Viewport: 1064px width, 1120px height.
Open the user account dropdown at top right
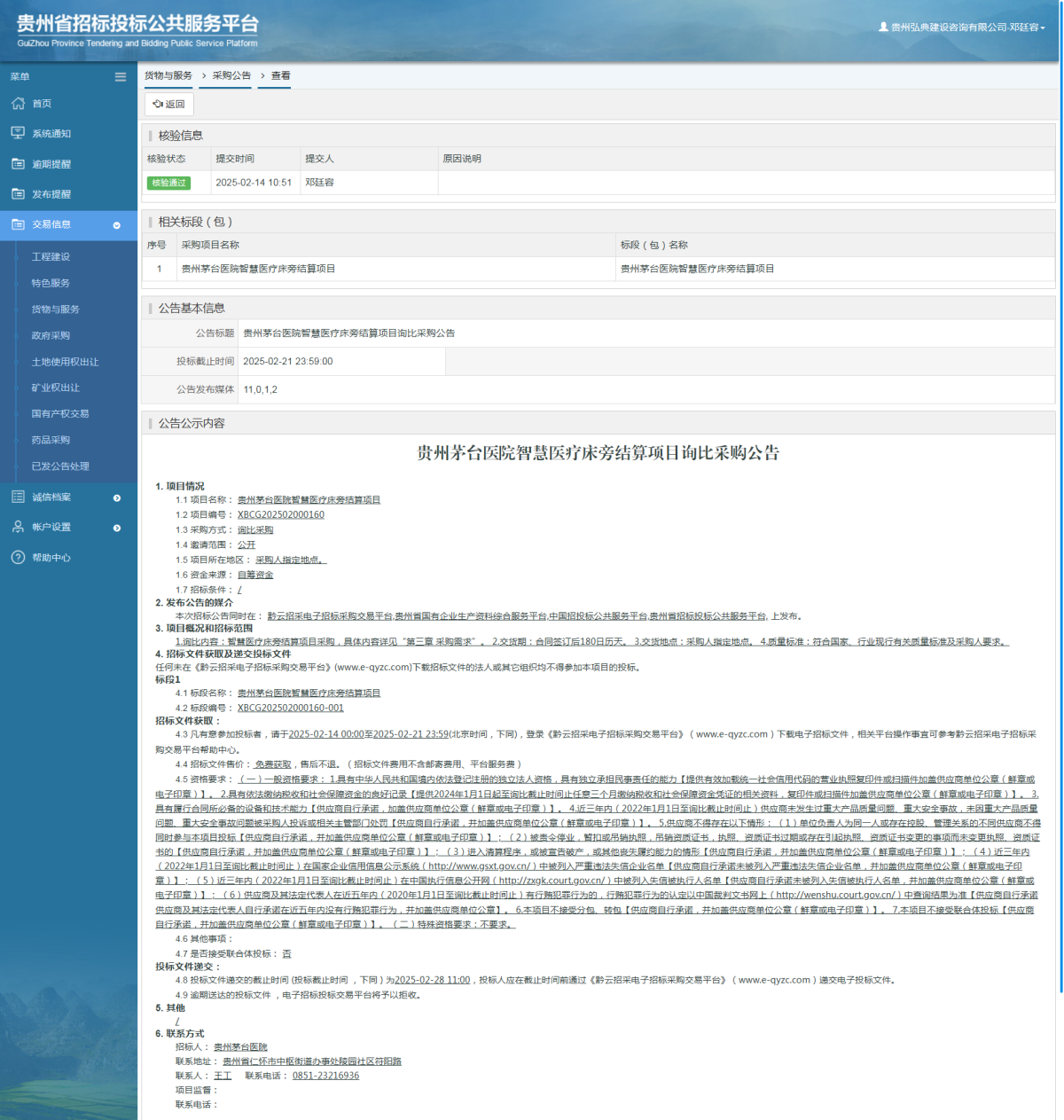click(962, 27)
